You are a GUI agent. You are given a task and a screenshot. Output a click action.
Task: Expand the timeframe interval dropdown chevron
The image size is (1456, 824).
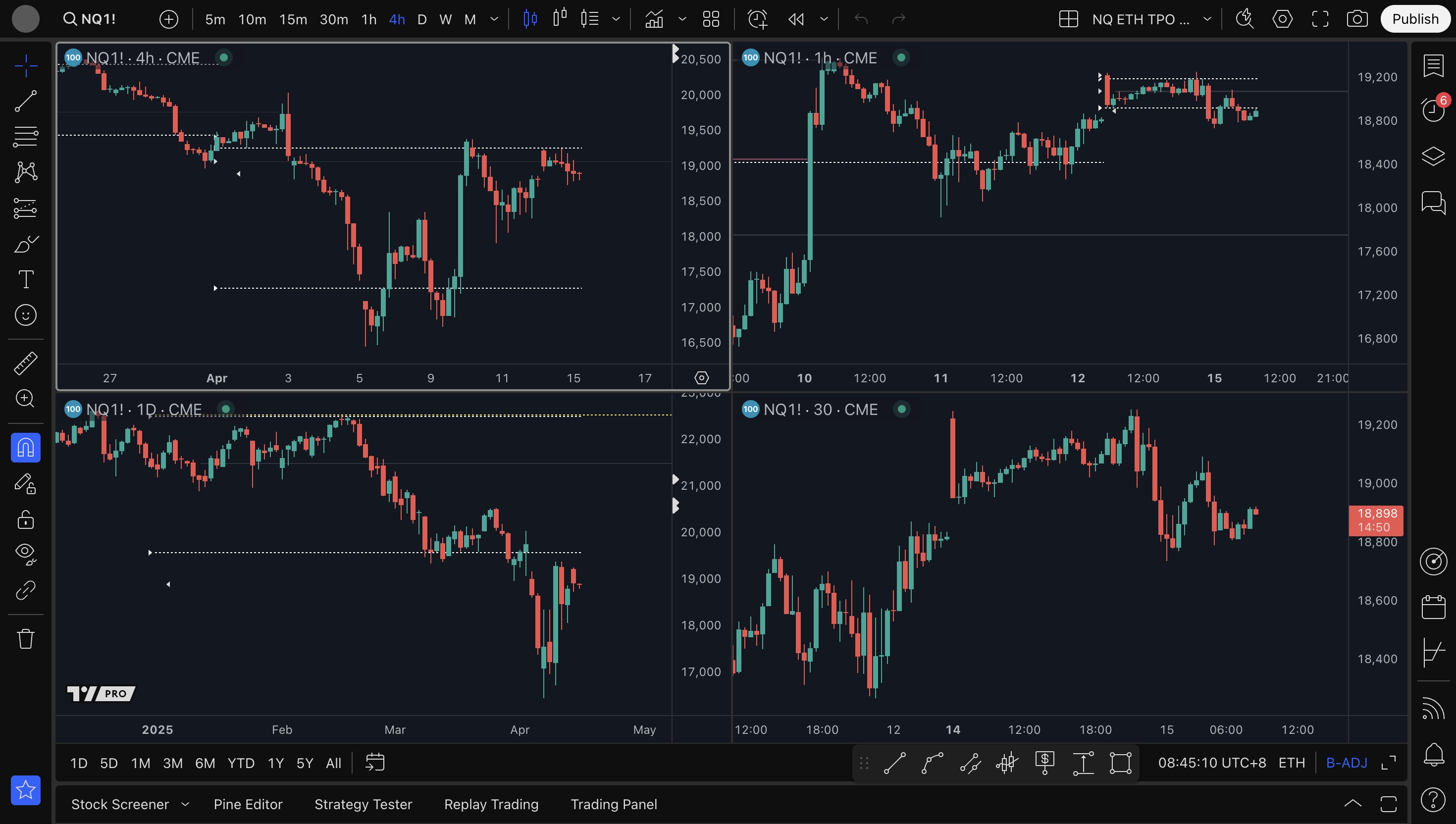coord(494,19)
